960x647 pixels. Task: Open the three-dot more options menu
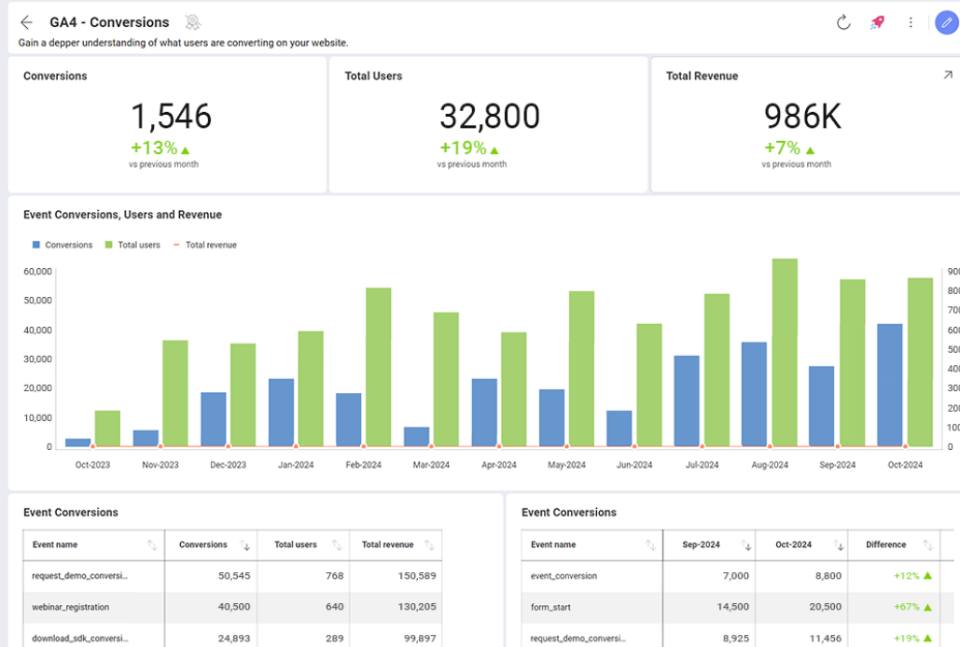click(x=910, y=23)
